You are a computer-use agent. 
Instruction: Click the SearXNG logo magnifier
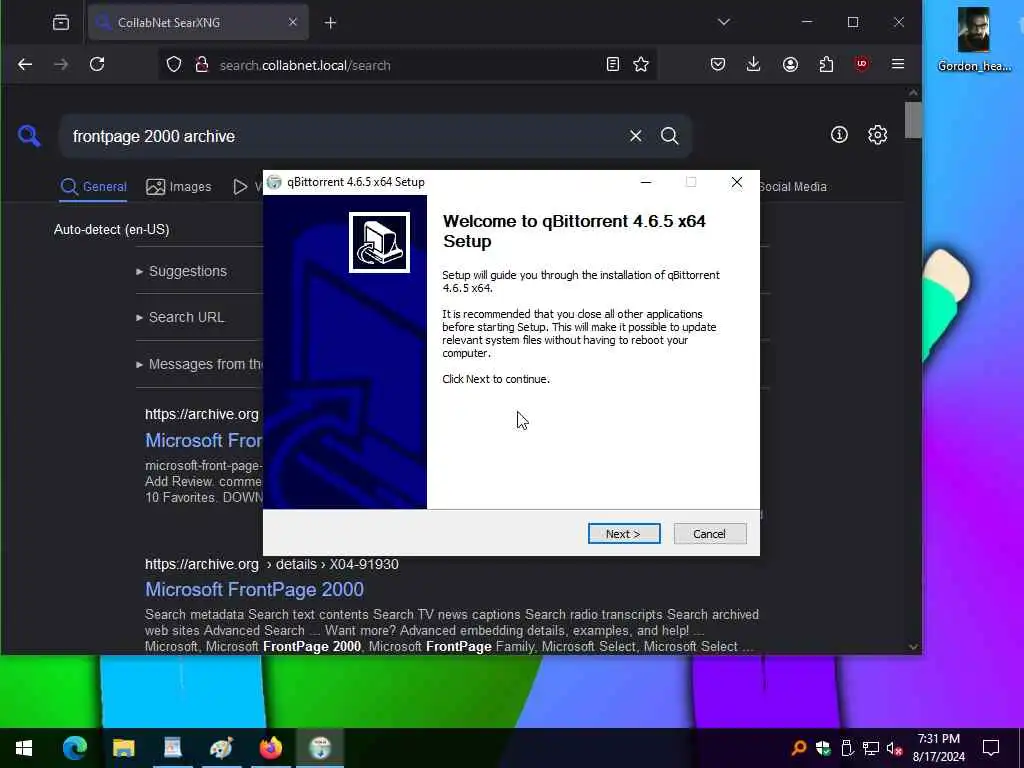point(29,136)
